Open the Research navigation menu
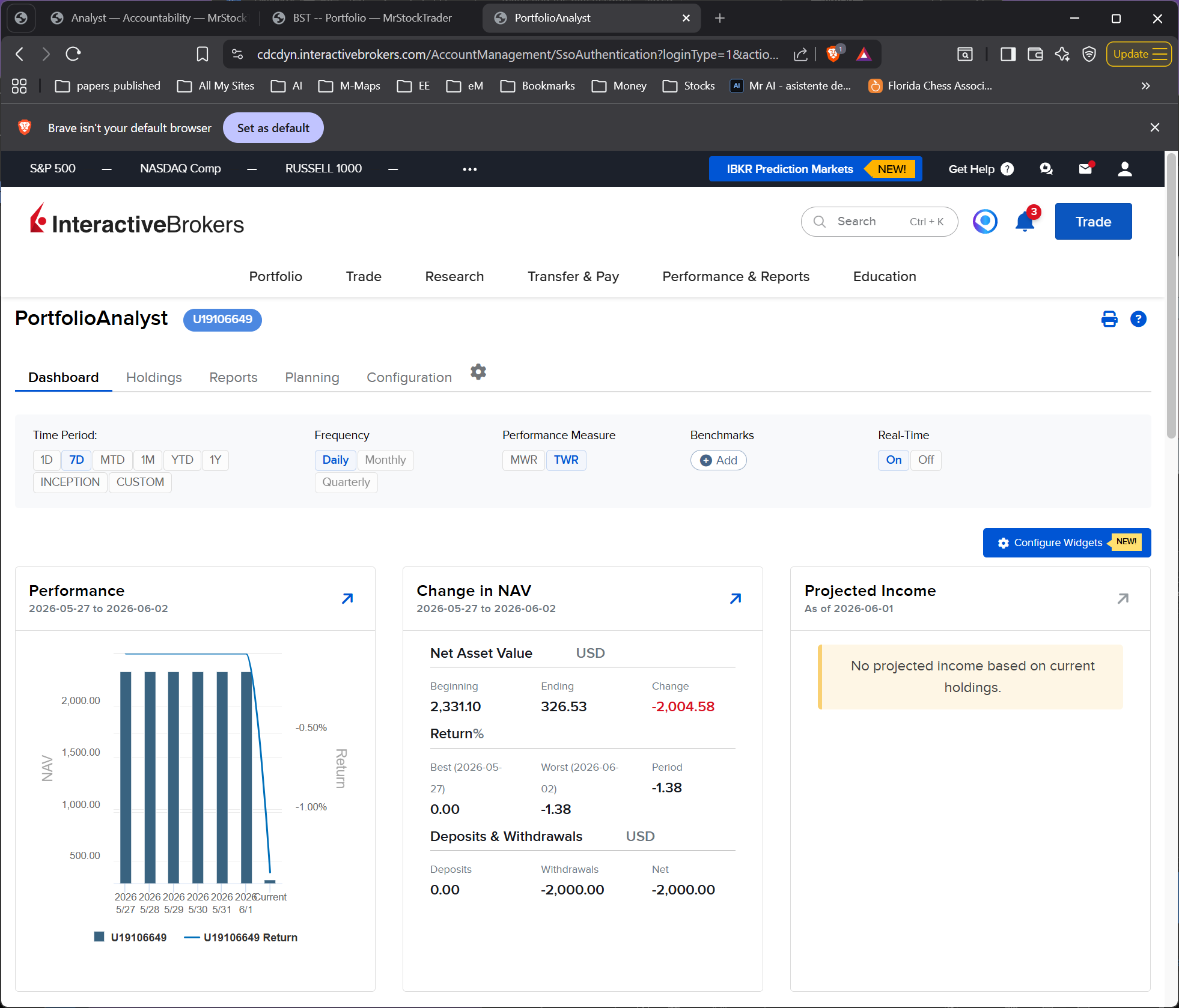Image resolution: width=1179 pixels, height=1008 pixels. click(x=454, y=276)
